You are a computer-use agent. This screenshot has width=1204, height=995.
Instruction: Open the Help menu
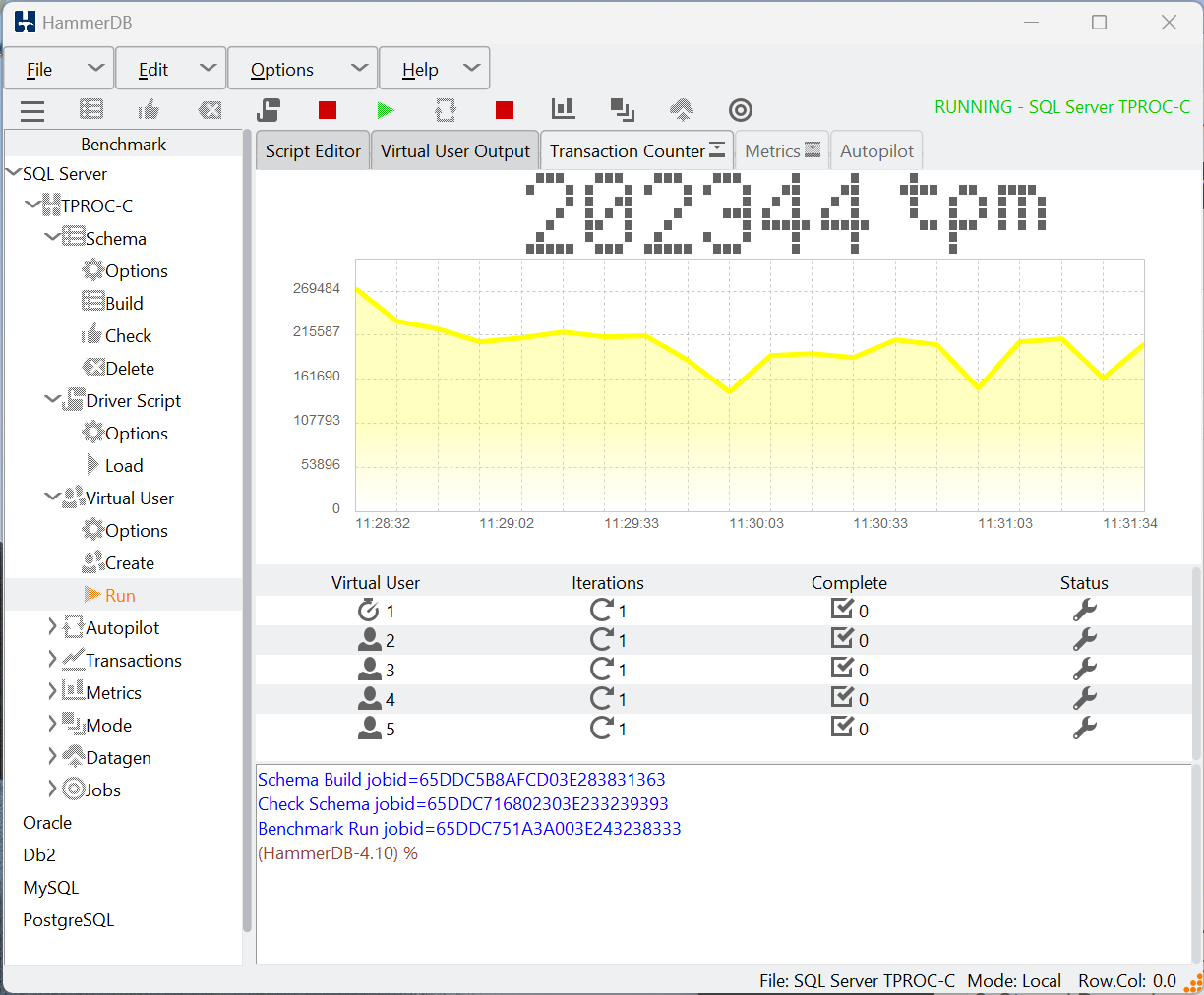435,69
